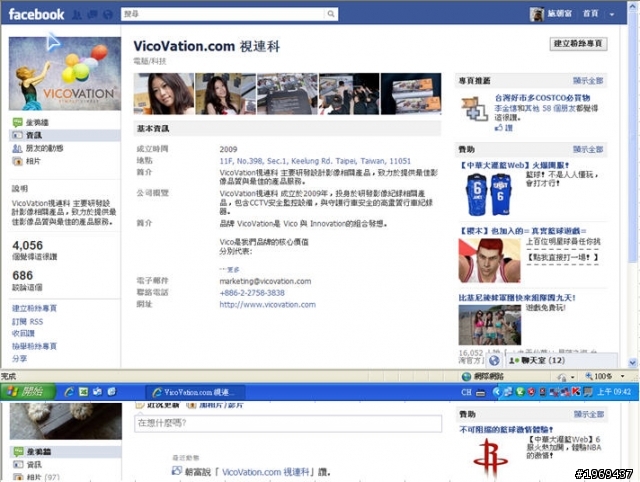640x482 pixels.
Task: Click the 建立粉絲專頁 link in left sidebar
Action: [34, 309]
